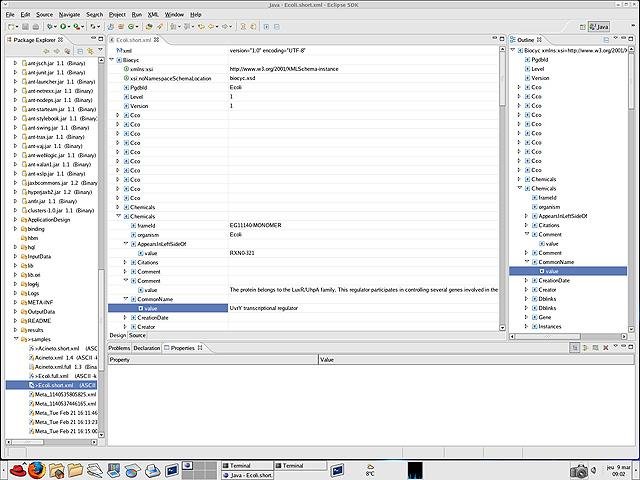Click the screenshot camera panel icon
Viewport: 640px width, 480px height.
click(578, 471)
